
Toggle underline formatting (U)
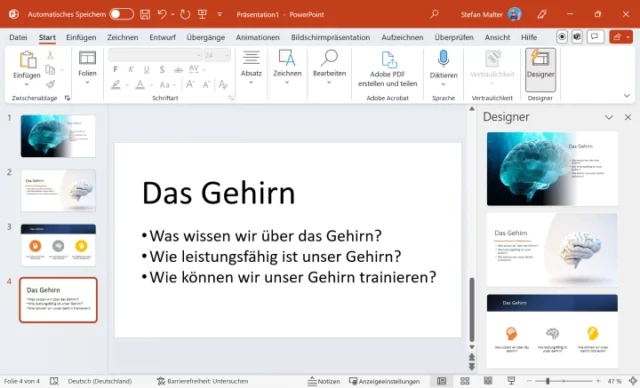pos(147,70)
